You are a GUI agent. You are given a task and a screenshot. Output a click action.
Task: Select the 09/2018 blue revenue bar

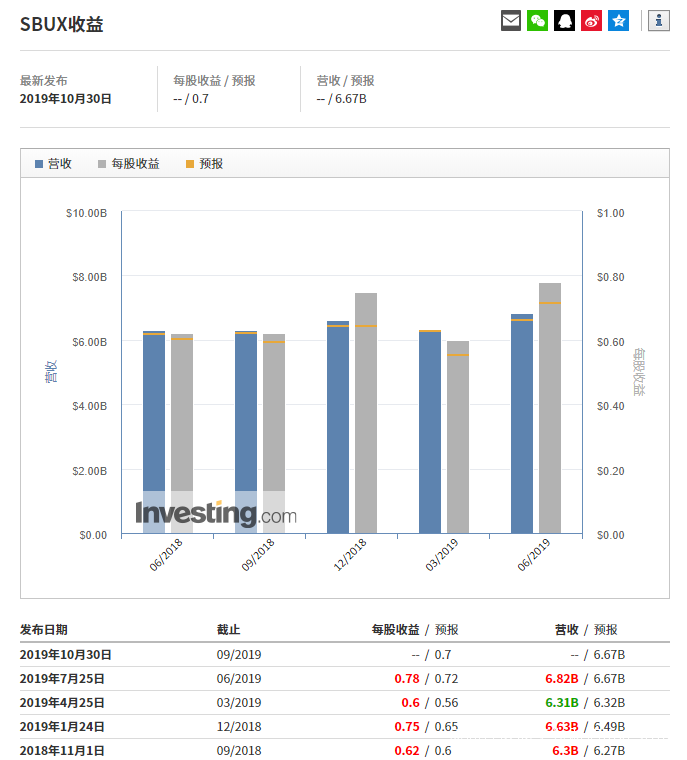coord(246,432)
